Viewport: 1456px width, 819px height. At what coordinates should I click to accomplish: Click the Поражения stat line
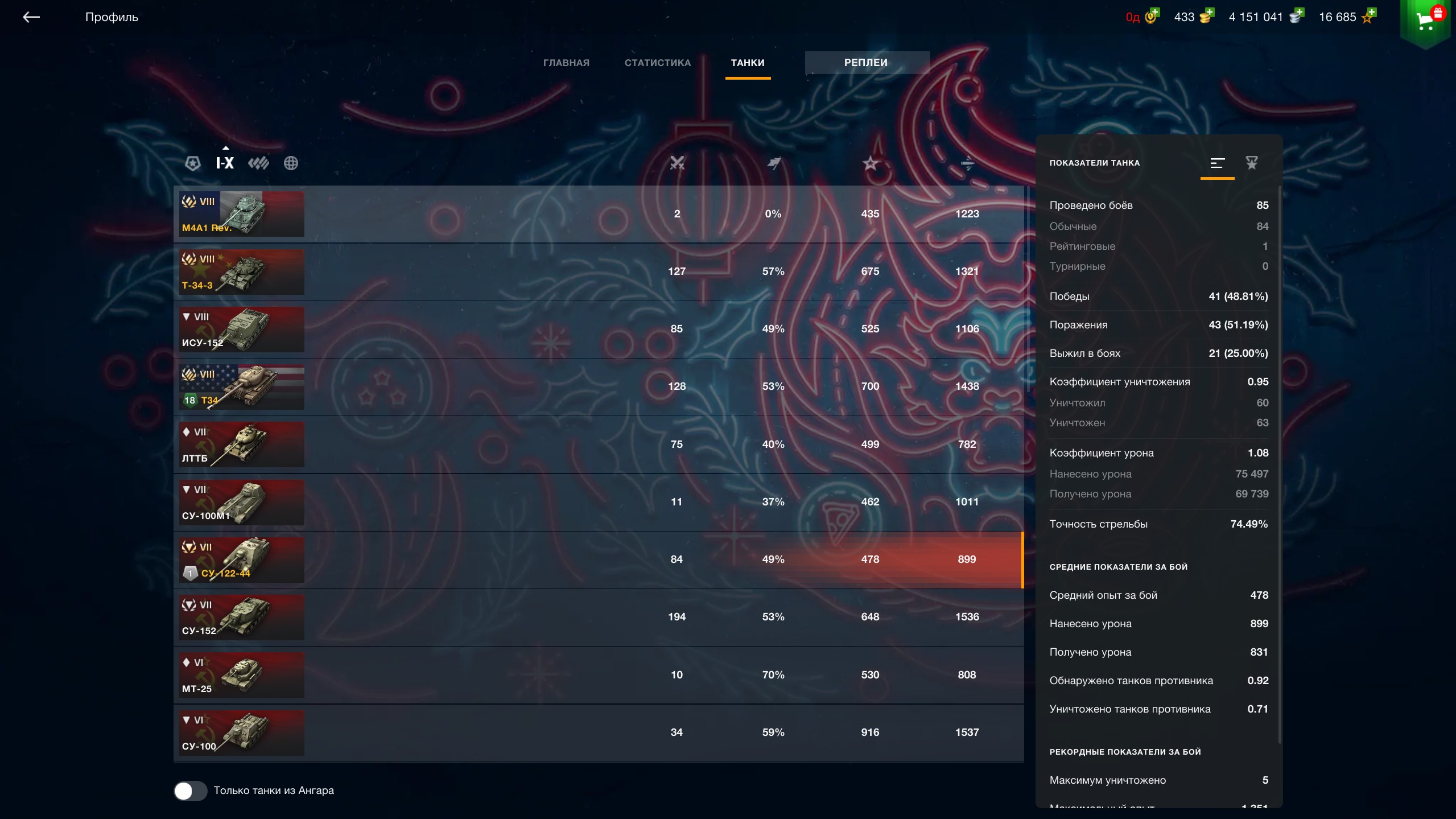click(1159, 325)
